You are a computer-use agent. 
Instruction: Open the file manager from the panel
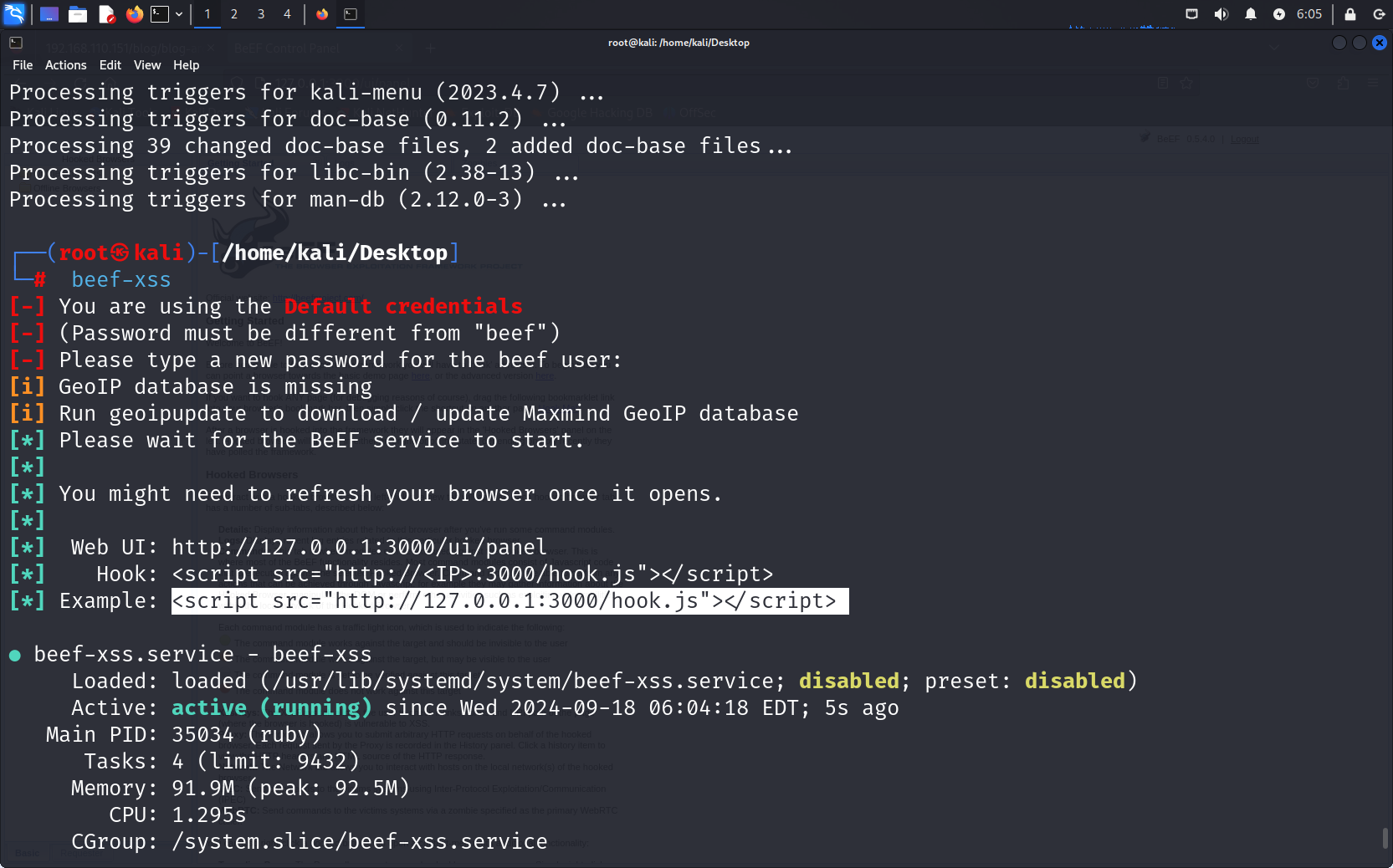coord(78,14)
